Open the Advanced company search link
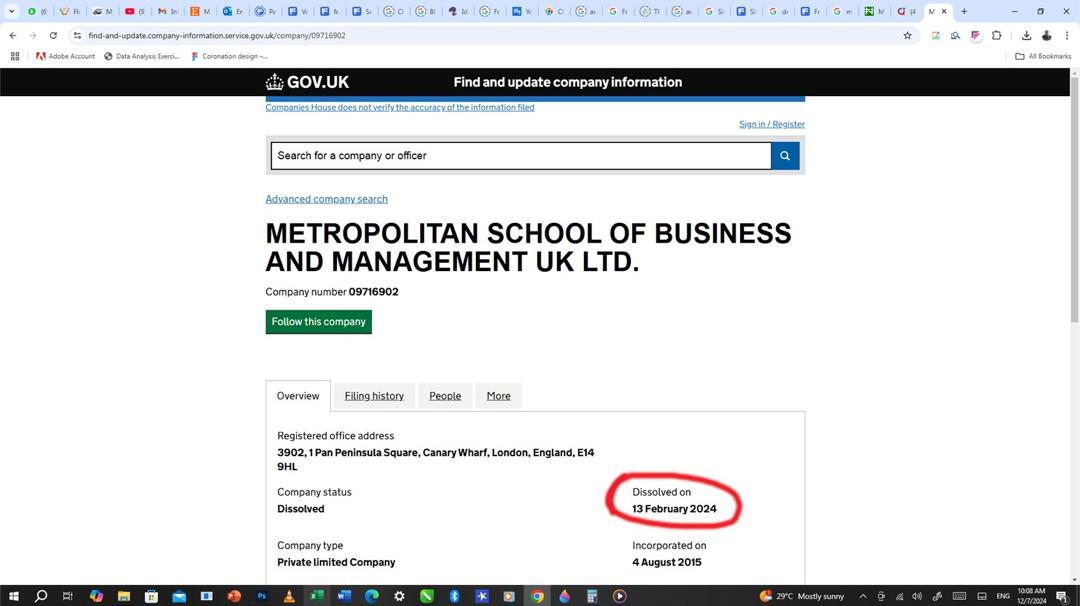 (x=326, y=199)
